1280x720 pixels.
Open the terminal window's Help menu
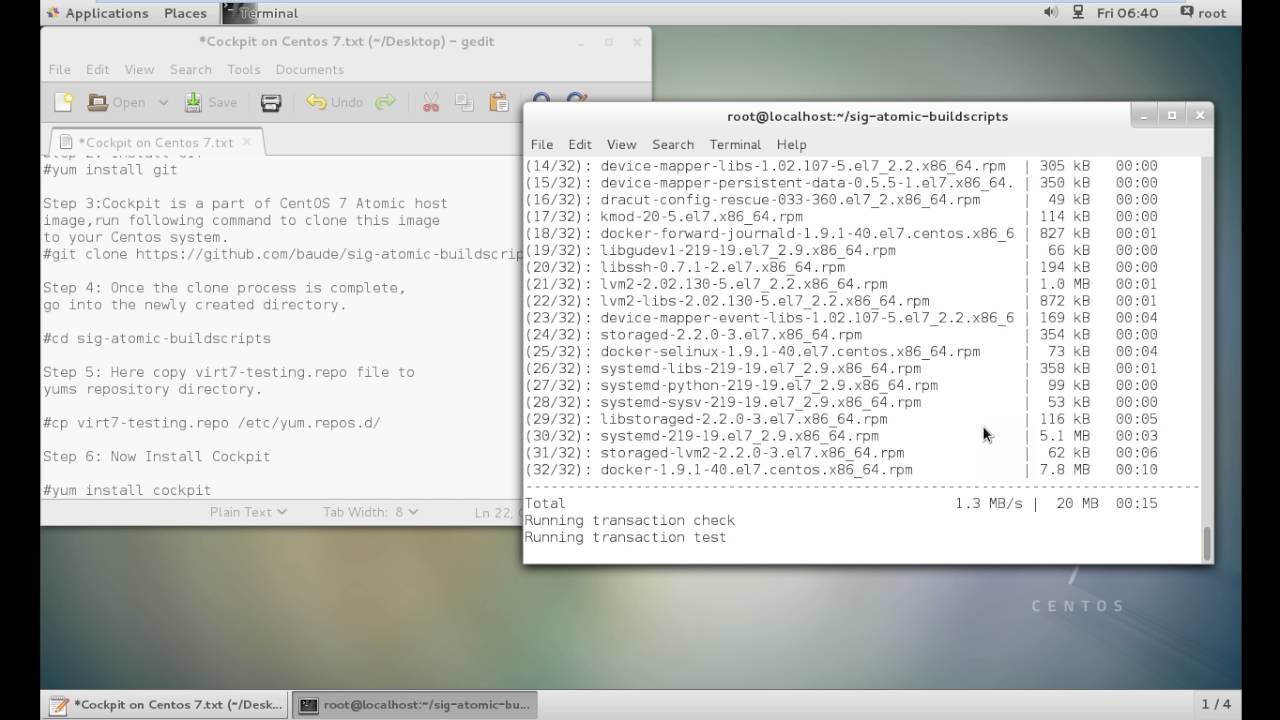[x=791, y=144]
